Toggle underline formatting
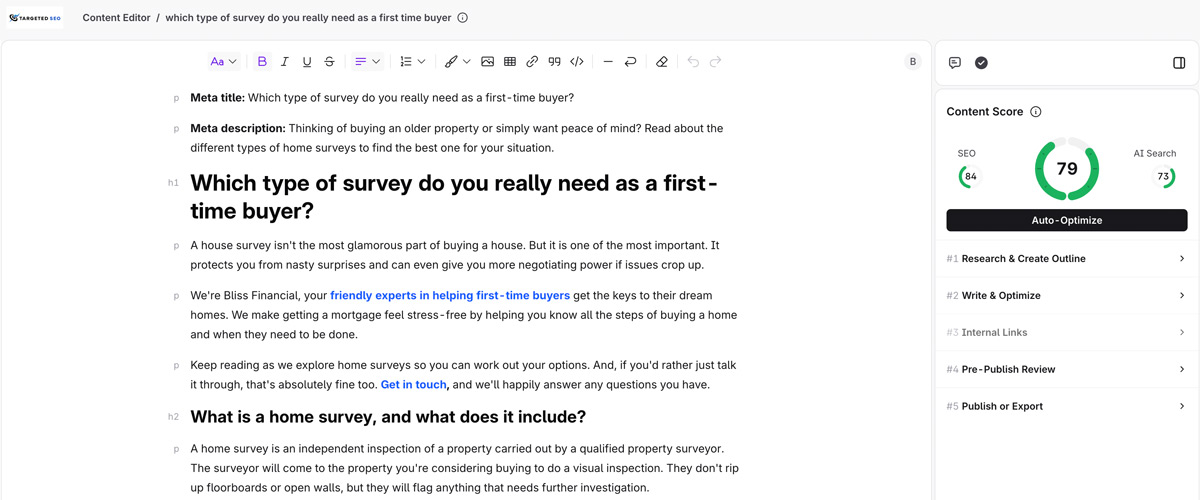This screenshot has height=500, width=1200. [306, 62]
